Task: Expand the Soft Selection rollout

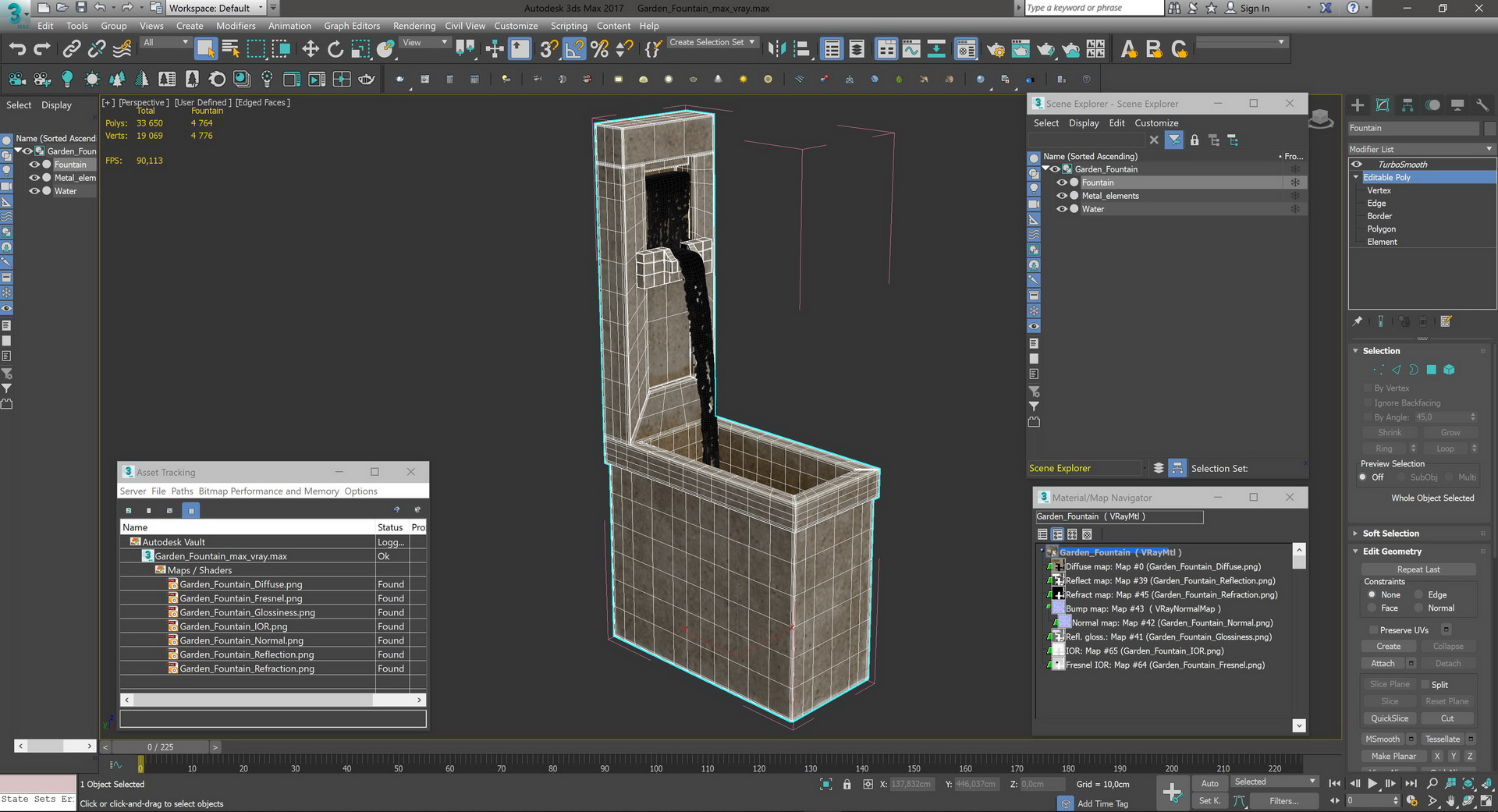Action: [x=1390, y=534]
